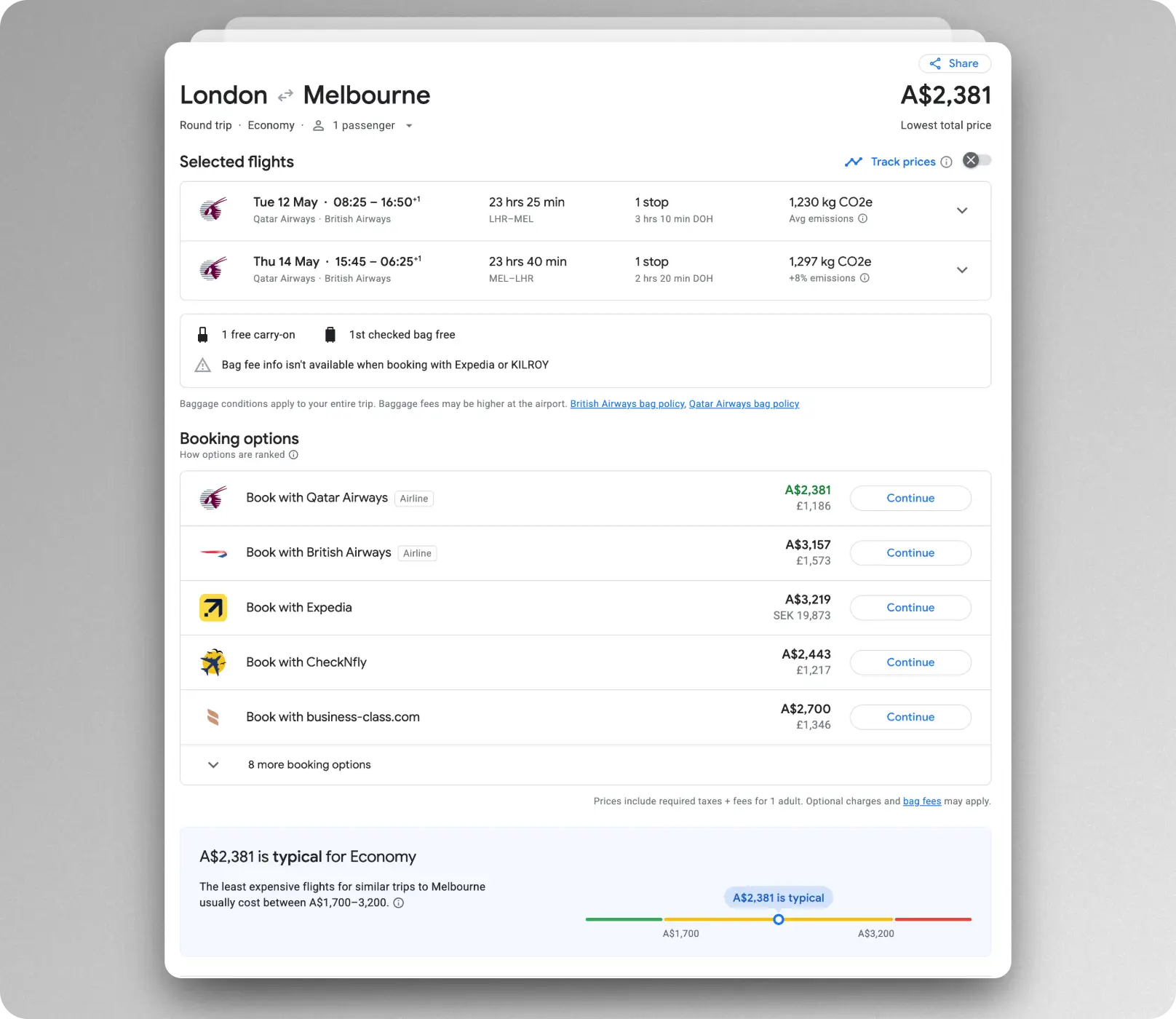This screenshot has width=1176, height=1019.
Task: Click Continue for Book with Expedia
Action: pos(910,608)
